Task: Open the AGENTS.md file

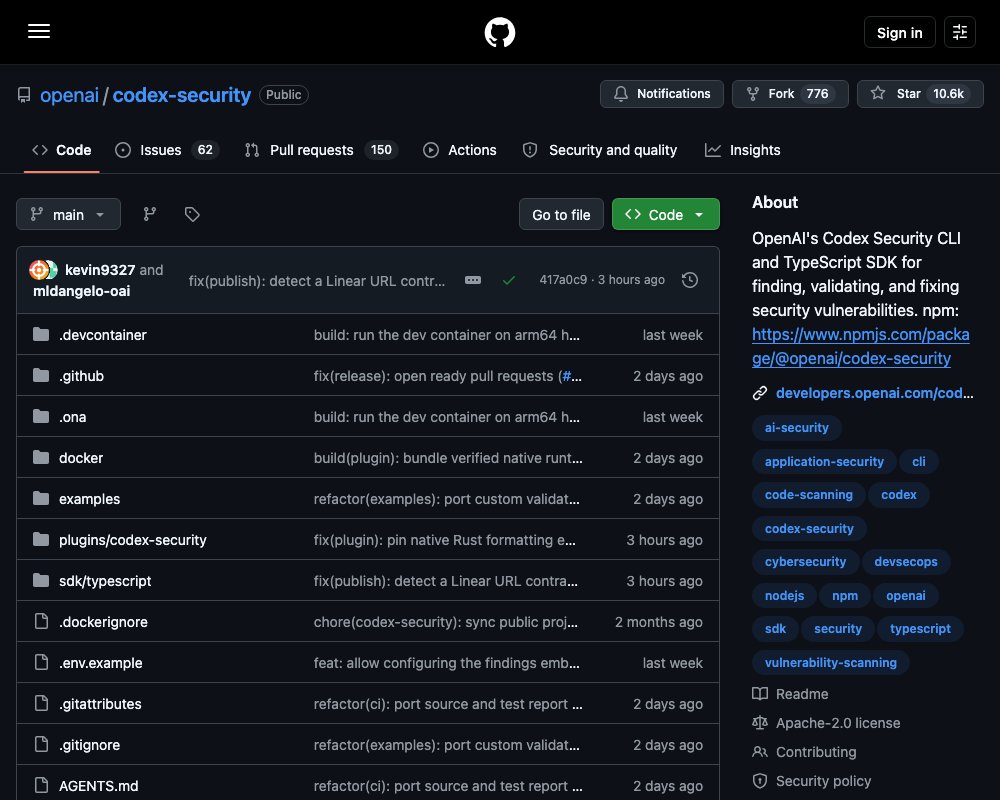Action: coord(99,786)
